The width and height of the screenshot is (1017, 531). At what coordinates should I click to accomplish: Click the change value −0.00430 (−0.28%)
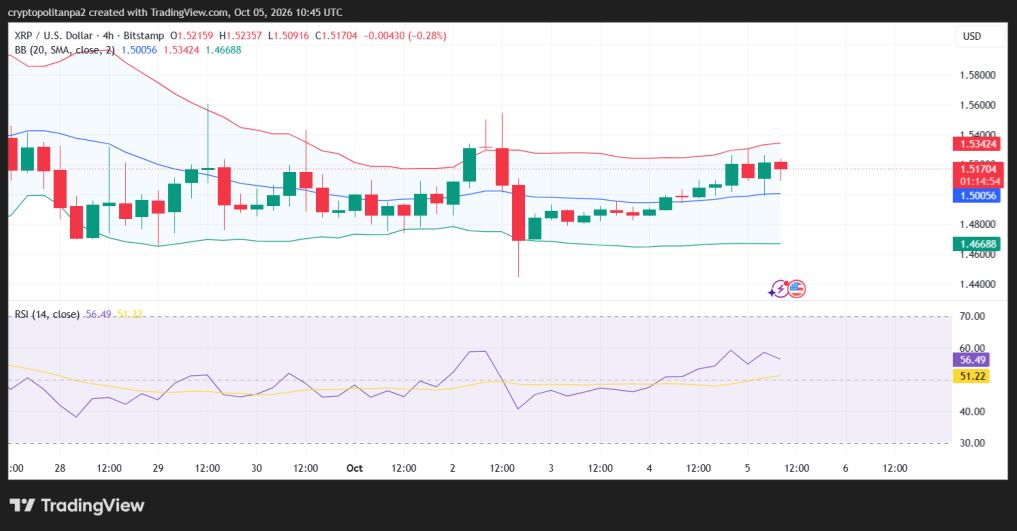pos(405,36)
